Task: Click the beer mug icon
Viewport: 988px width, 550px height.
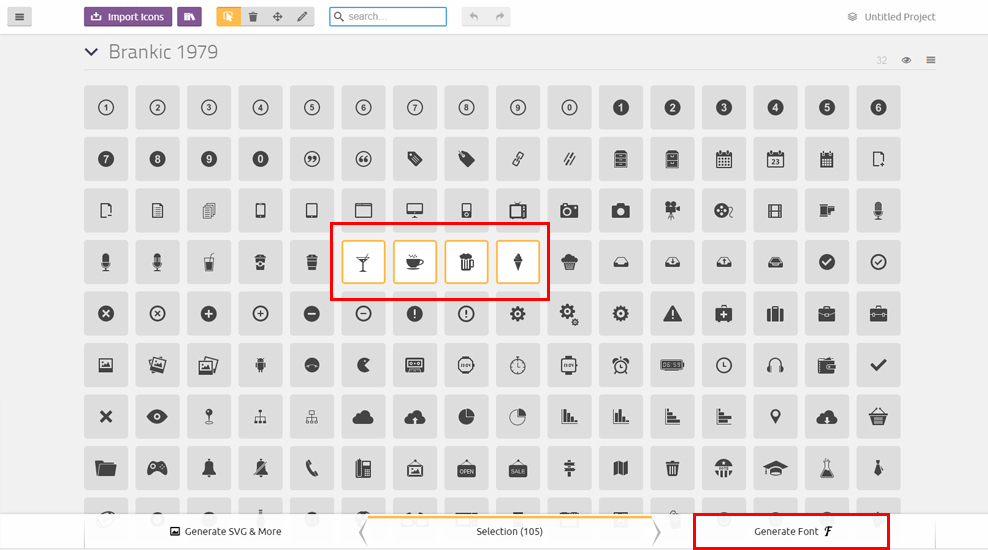Action: pyautogui.click(x=466, y=262)
